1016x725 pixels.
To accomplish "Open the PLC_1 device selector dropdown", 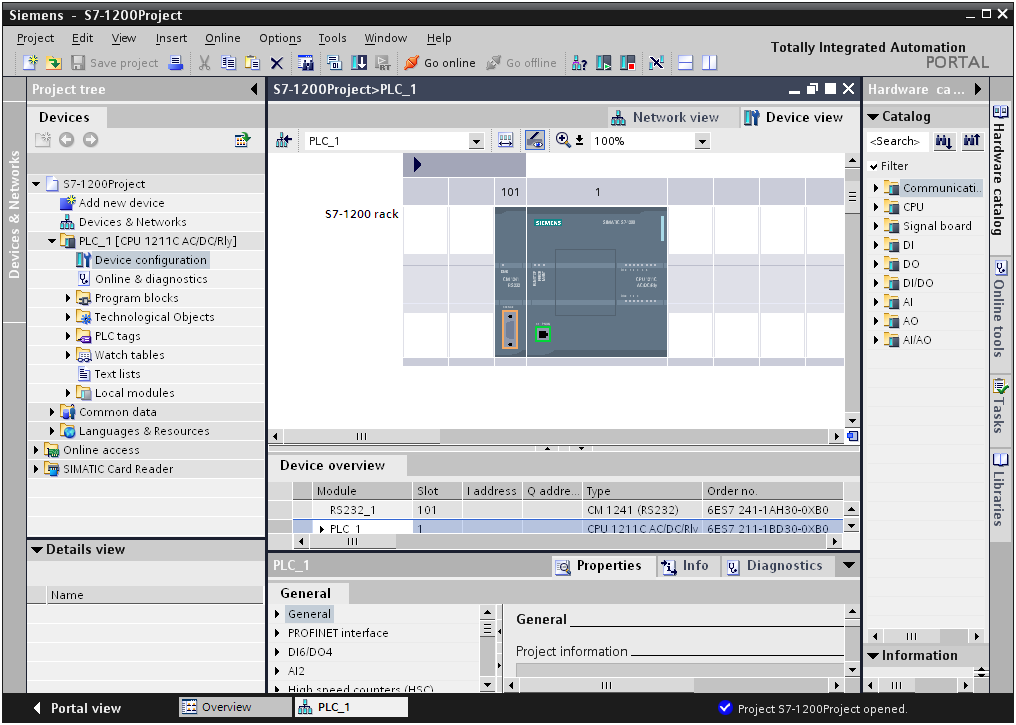I will click(476, 141).
